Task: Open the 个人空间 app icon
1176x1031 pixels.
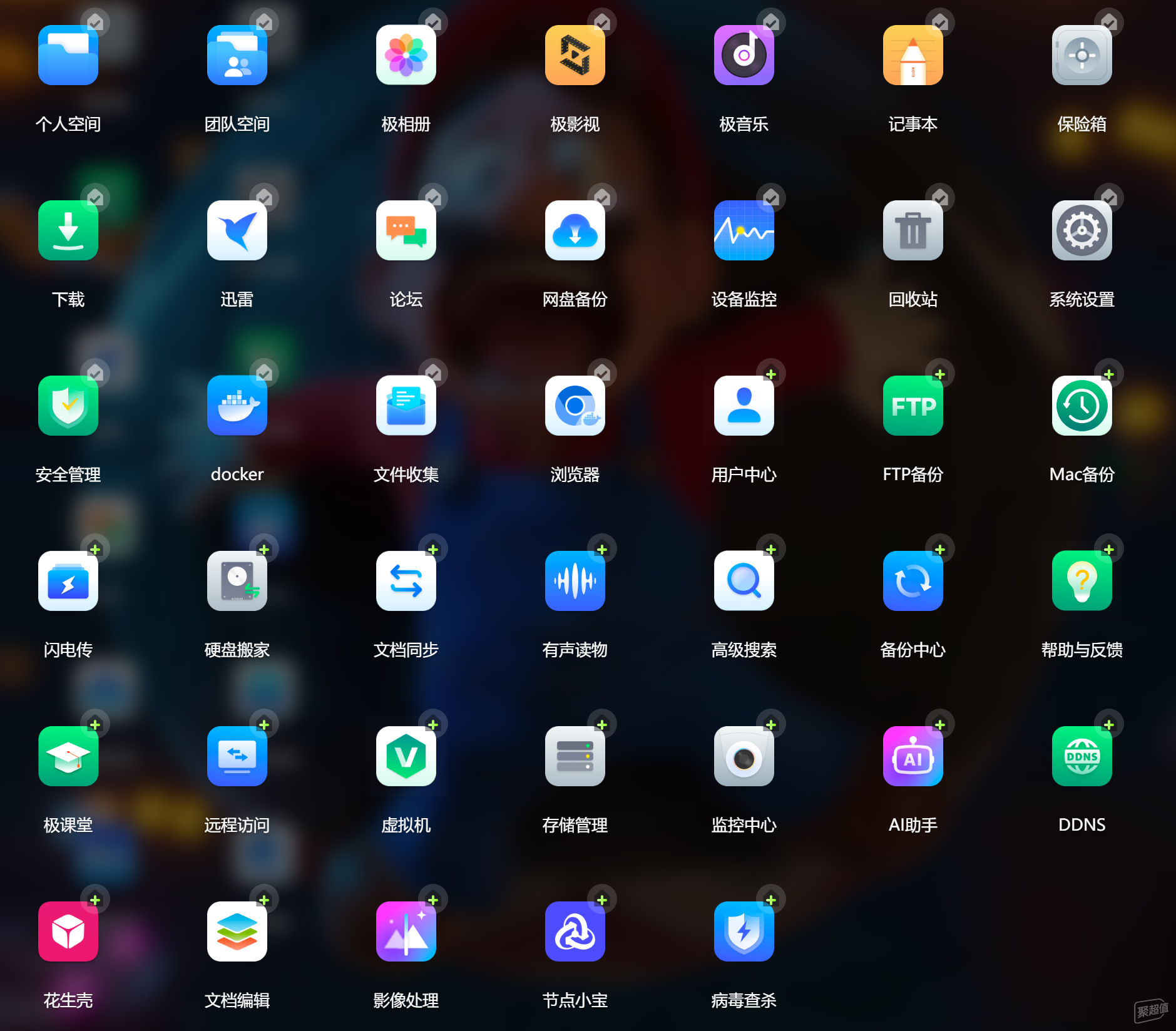Action: tap(68, 55)
